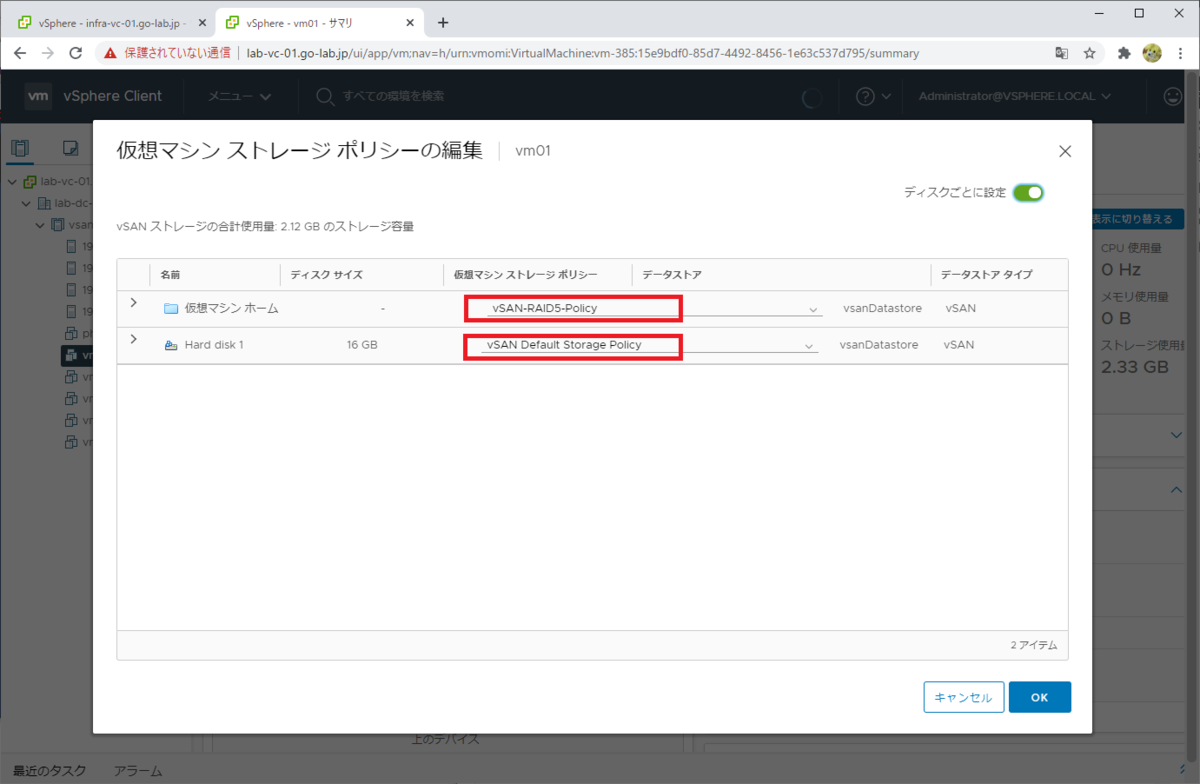Open the vSAN Default Storage Policy dropdown

click(808, 344)
